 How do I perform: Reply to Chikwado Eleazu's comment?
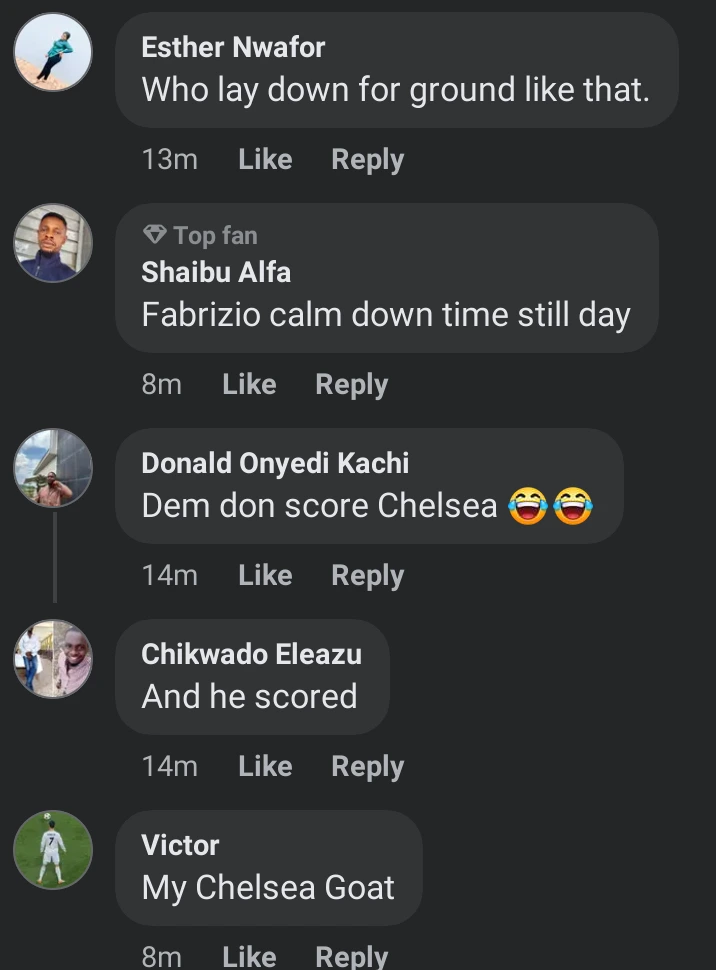(367, 766)
